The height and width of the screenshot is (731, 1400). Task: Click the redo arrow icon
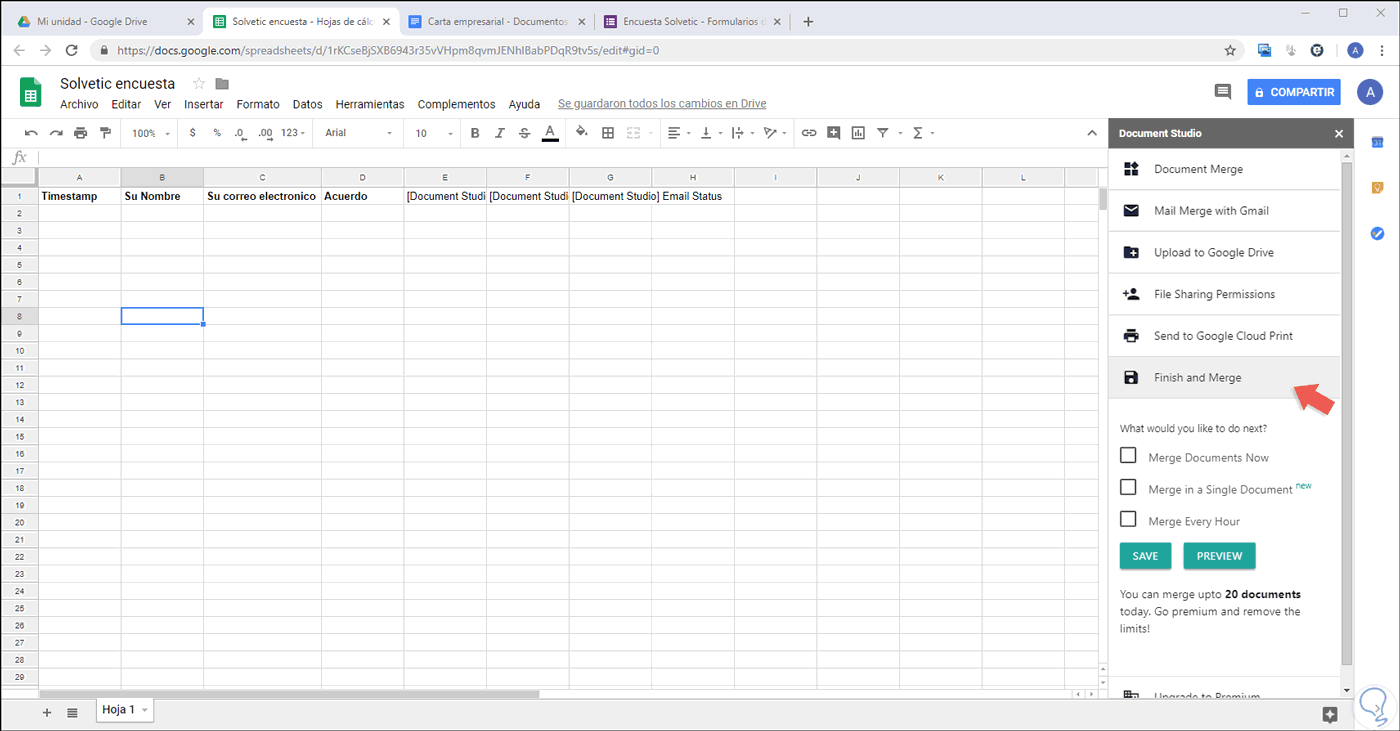point(56,133)
